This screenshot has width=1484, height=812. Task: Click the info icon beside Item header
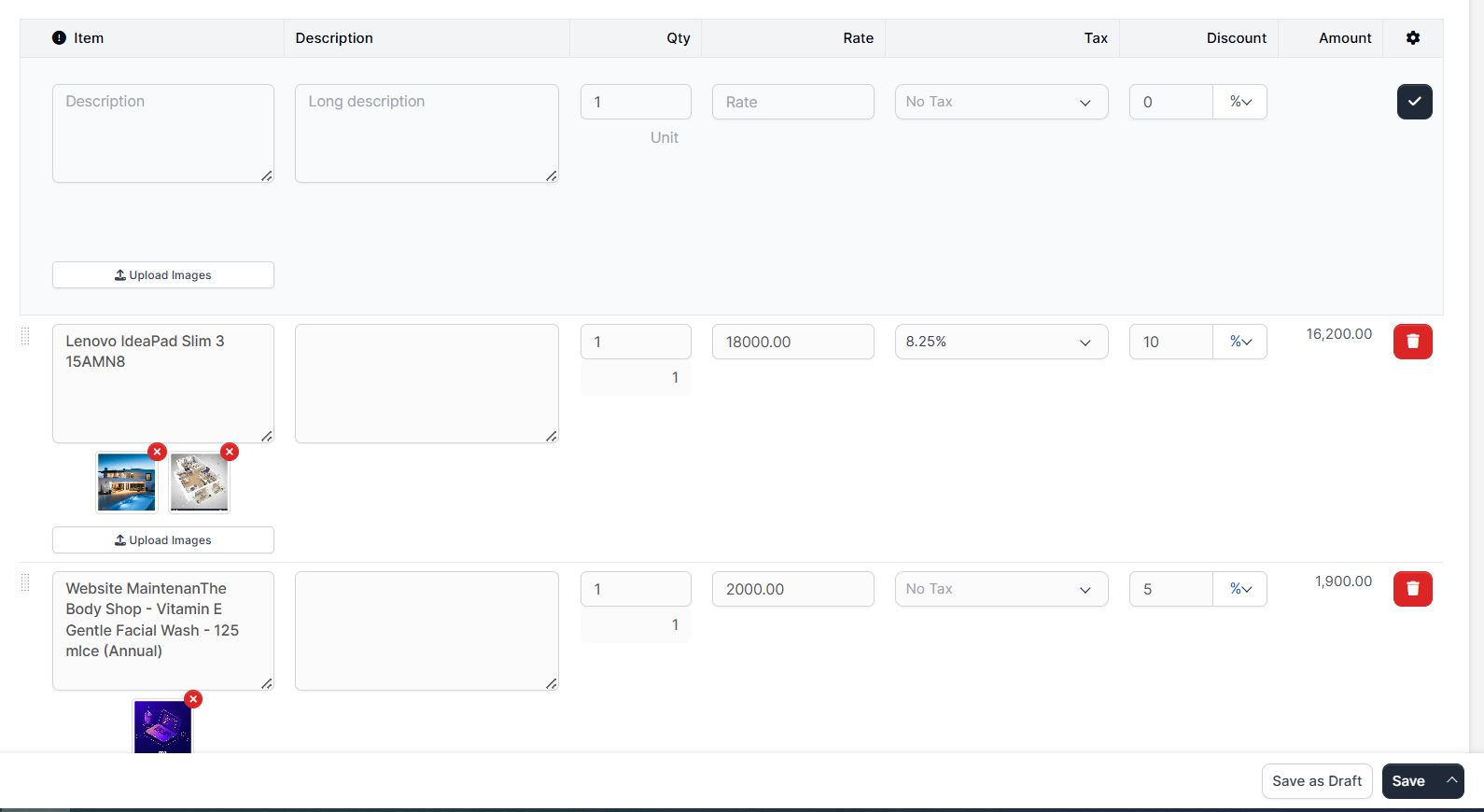click(59, 38)
